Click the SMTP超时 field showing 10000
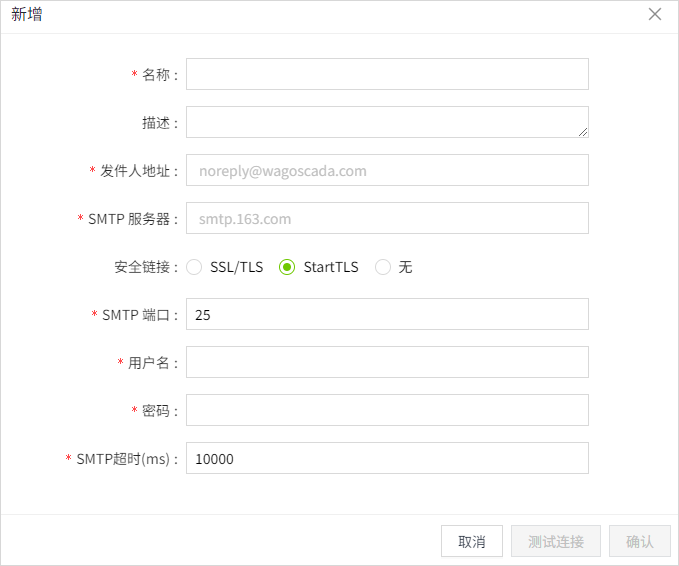Image resolution: width=679 pixels, height=566 pixels. coord(387,458)
